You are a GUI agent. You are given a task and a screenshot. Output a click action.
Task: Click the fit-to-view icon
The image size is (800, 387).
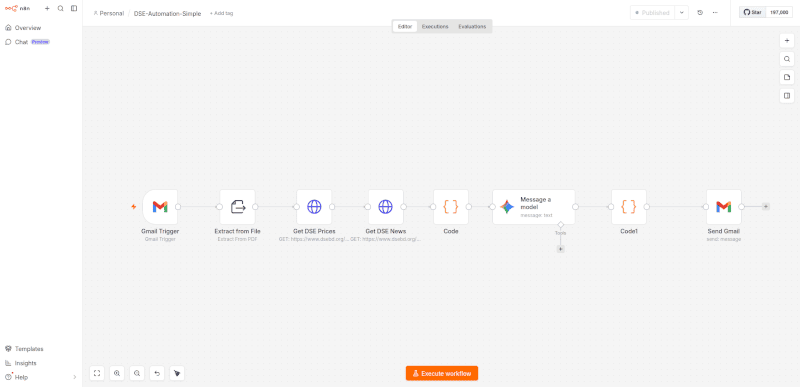97,373
